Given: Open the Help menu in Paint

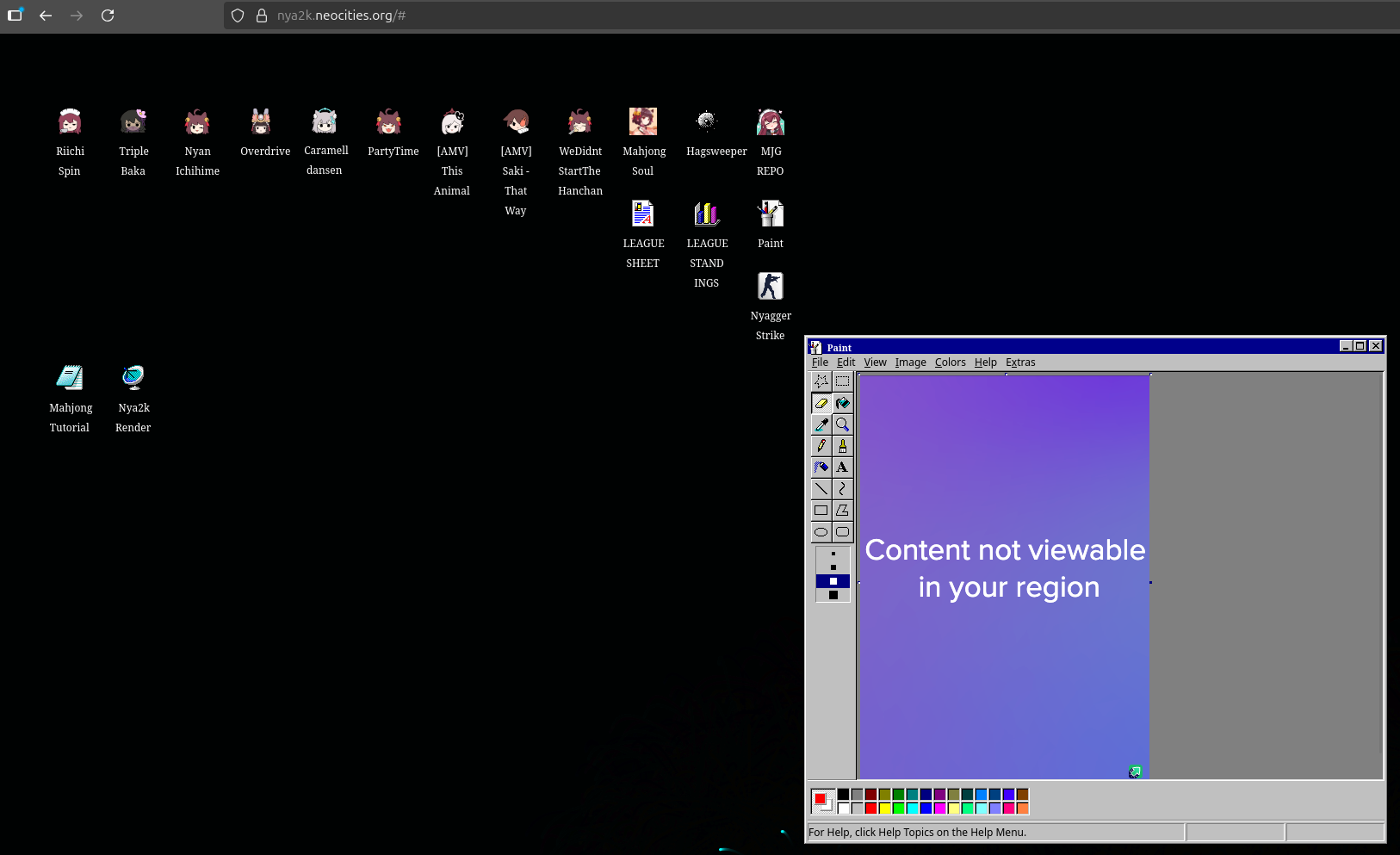Looking at the screenshot, I should coord(986,362).
